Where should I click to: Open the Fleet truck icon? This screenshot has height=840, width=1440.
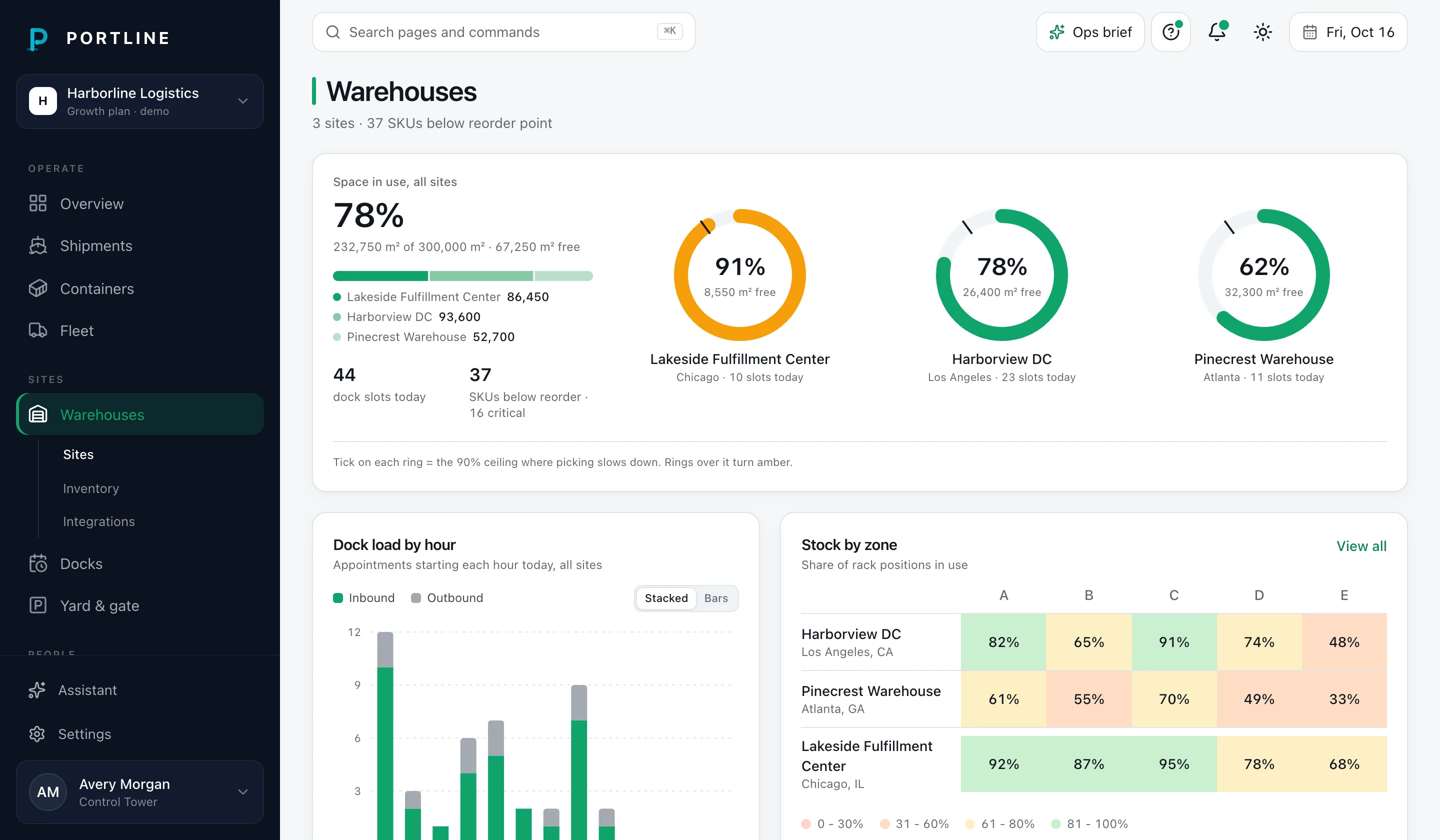click(37, 330)
